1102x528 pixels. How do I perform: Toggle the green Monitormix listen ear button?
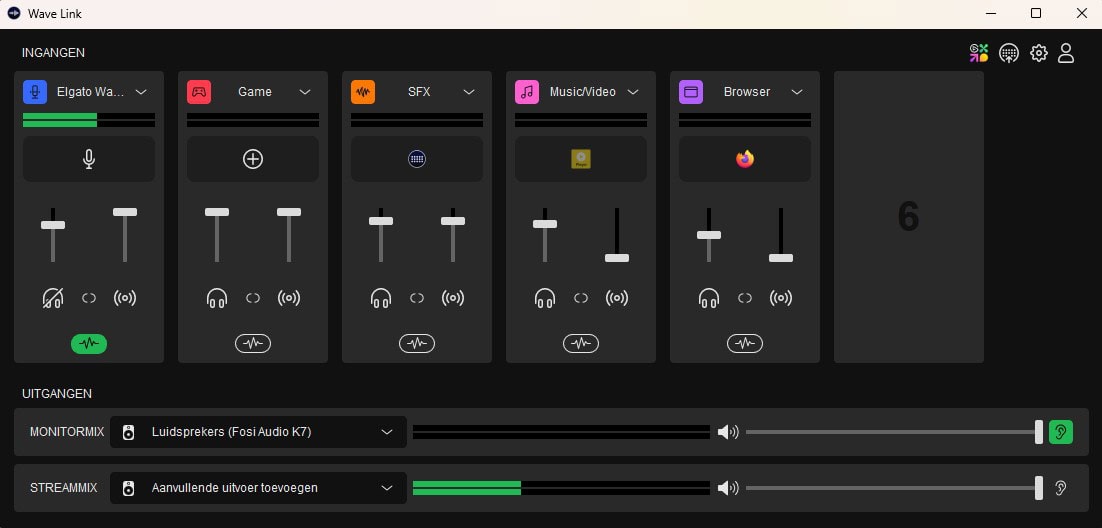click(x=1061, y=432)
